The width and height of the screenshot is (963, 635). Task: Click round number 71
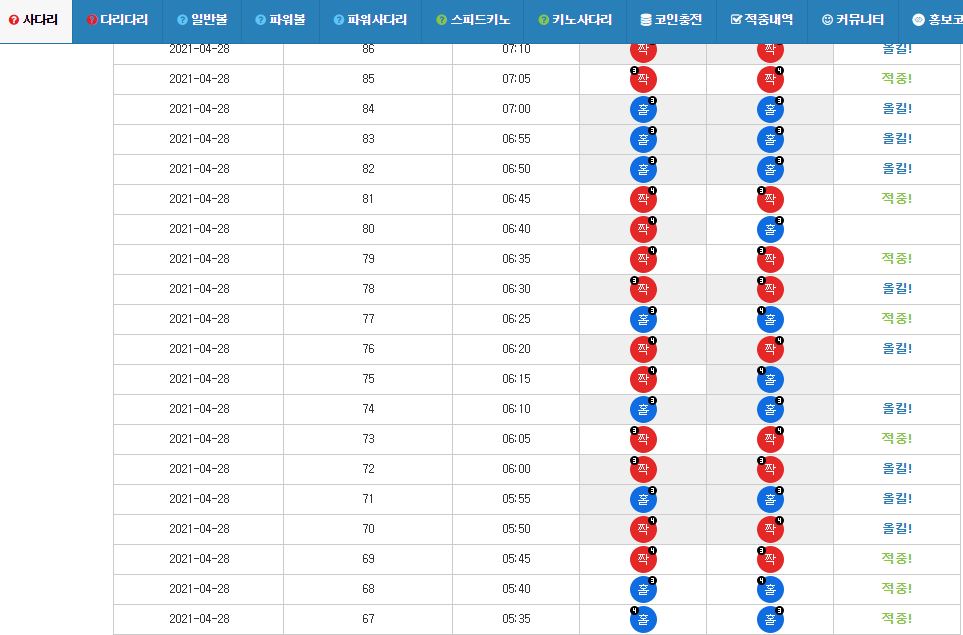(368, 499)
